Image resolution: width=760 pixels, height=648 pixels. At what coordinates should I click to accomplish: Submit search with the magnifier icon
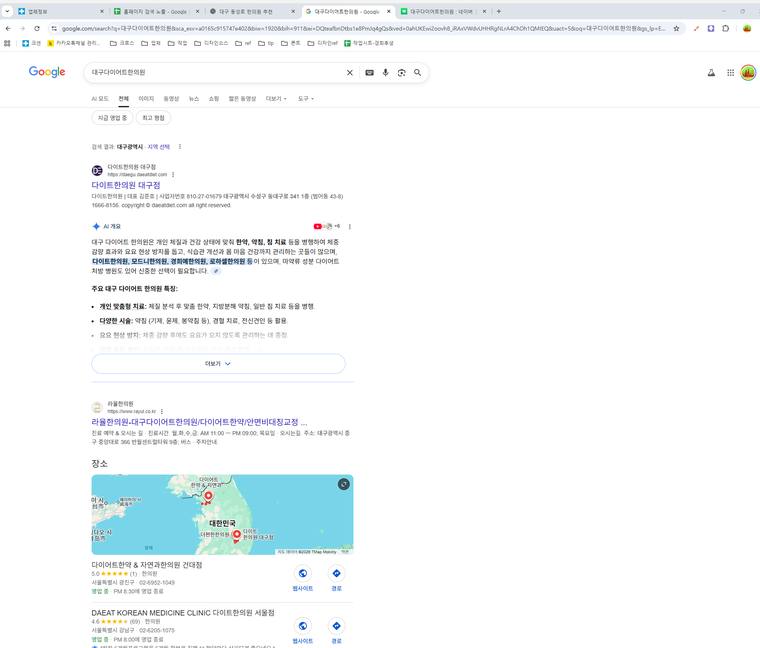(x=417, y=73)
